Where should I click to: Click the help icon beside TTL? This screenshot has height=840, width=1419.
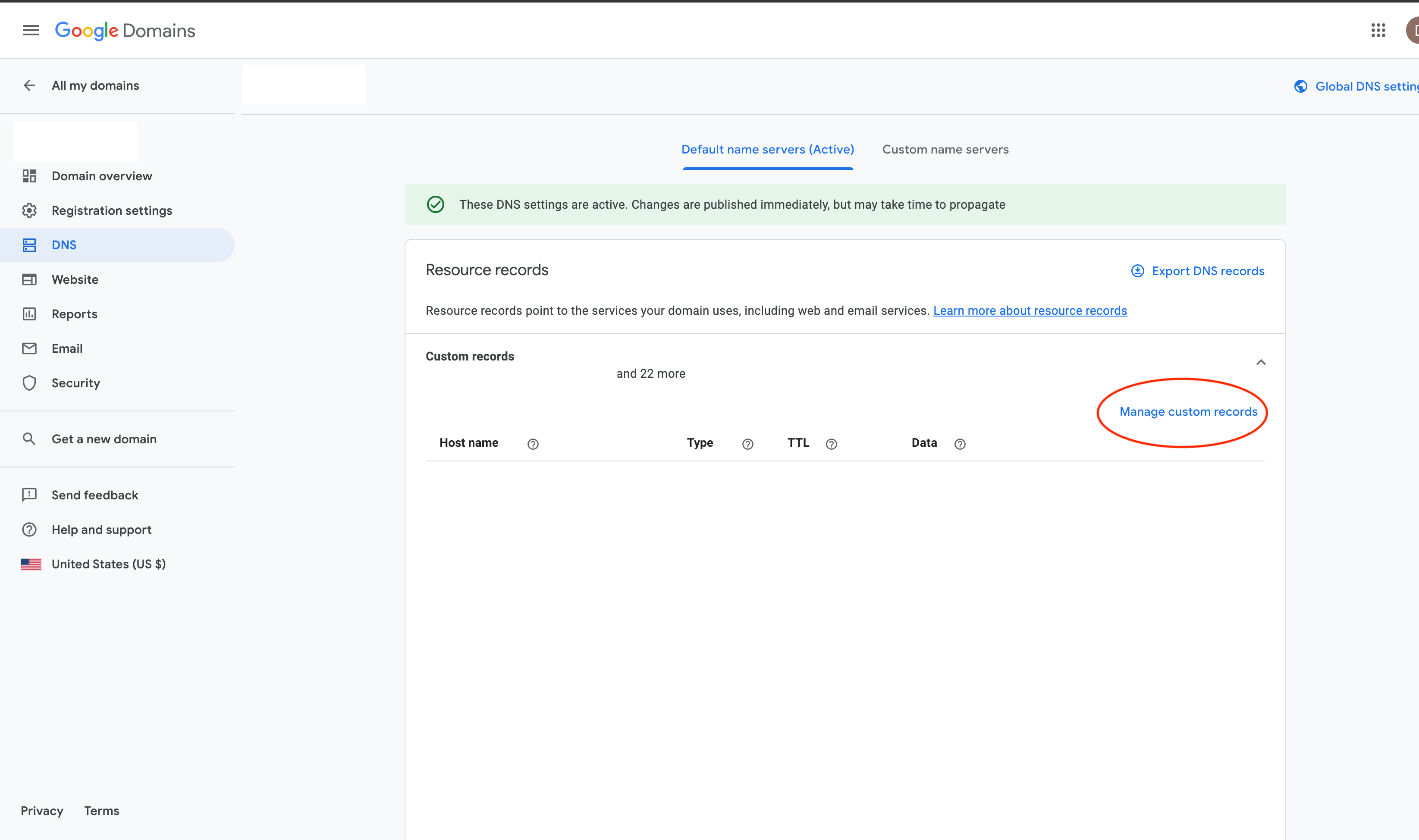(x=832, y=444)
